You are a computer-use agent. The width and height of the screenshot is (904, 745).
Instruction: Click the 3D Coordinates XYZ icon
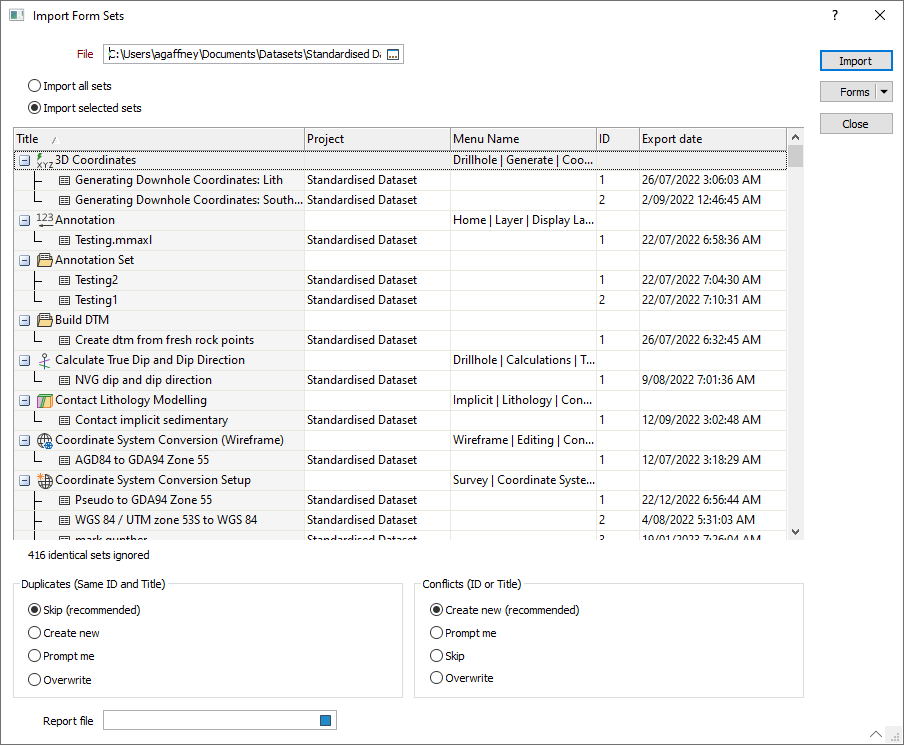pyautogui.click(x=44, y=160)
